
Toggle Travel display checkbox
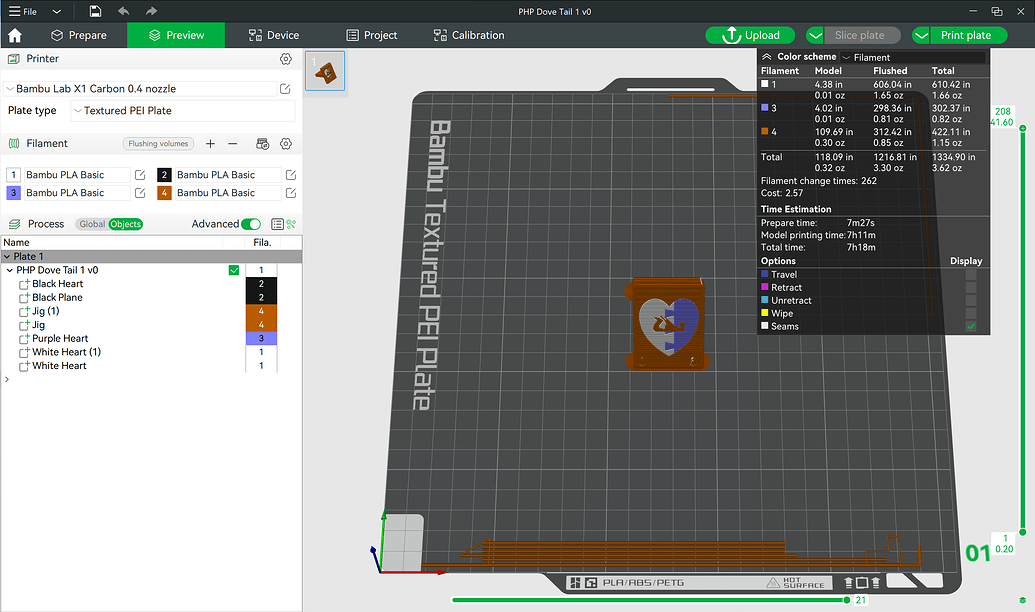971,275
